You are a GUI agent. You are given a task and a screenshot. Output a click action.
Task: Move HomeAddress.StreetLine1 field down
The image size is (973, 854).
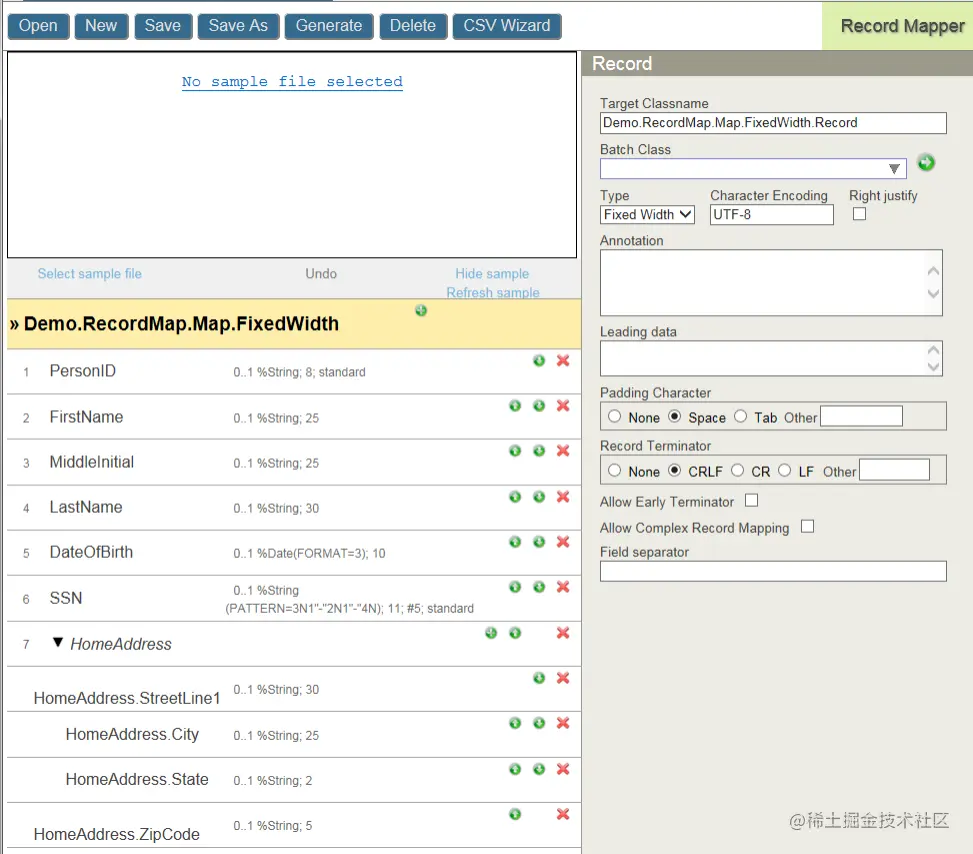(539, 678)
